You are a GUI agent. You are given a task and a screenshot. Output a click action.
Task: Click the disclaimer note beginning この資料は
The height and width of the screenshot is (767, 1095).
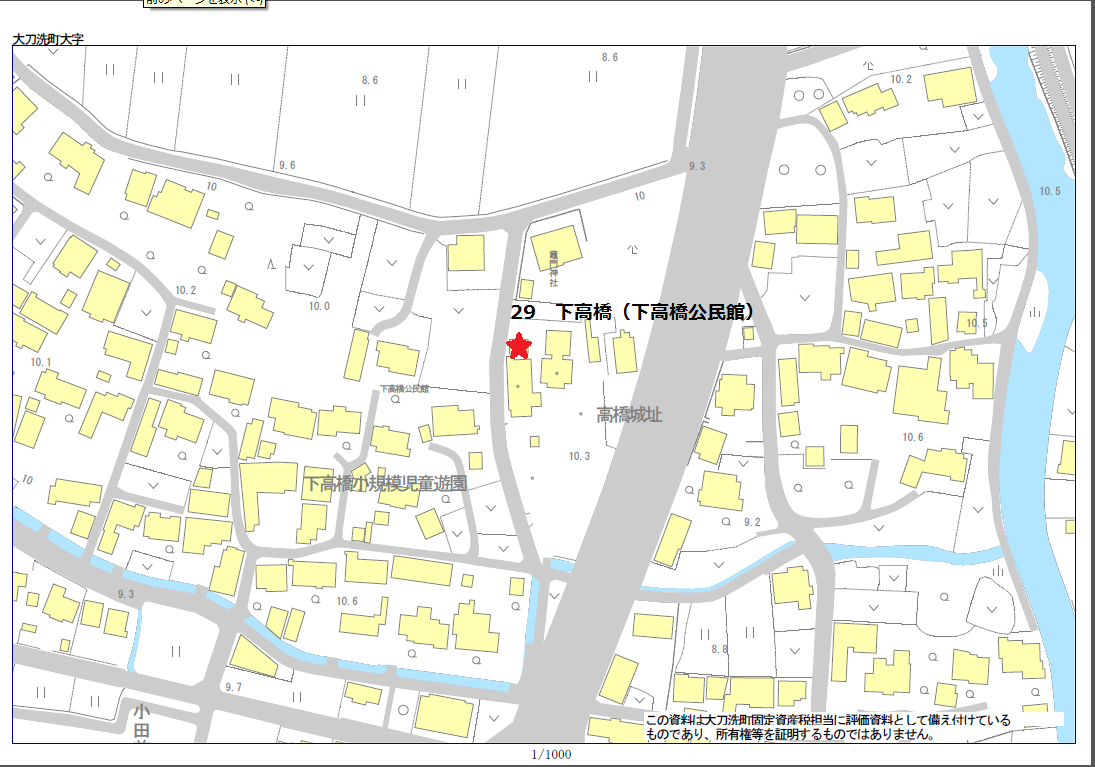pos(828,727)
